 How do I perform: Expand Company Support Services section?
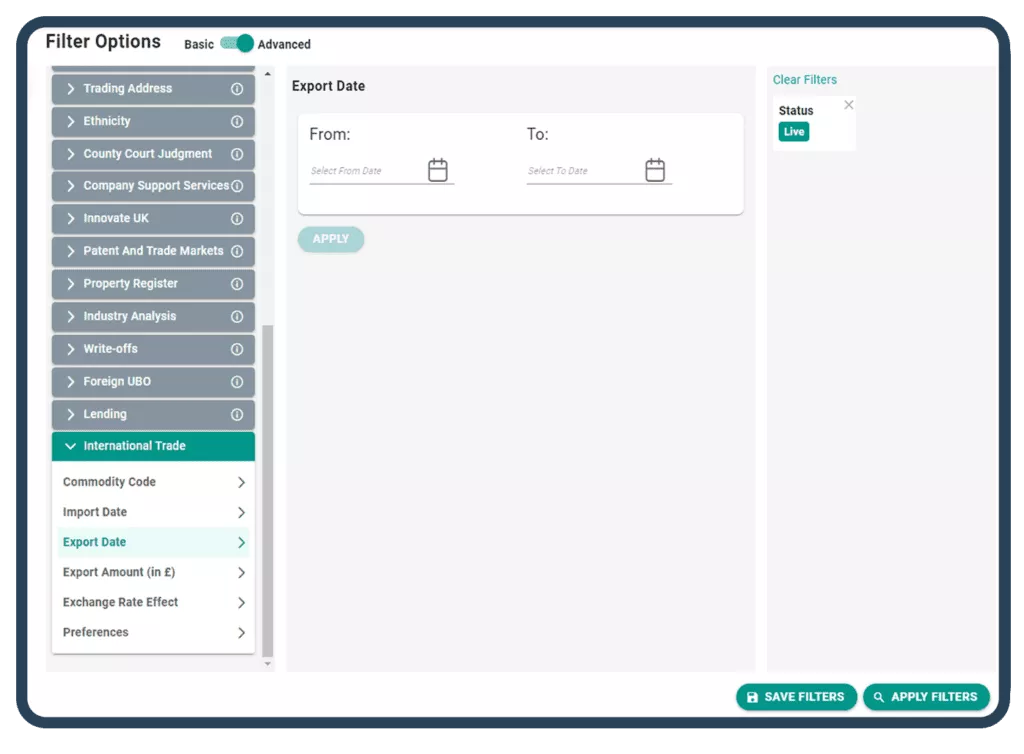[153, 186]
